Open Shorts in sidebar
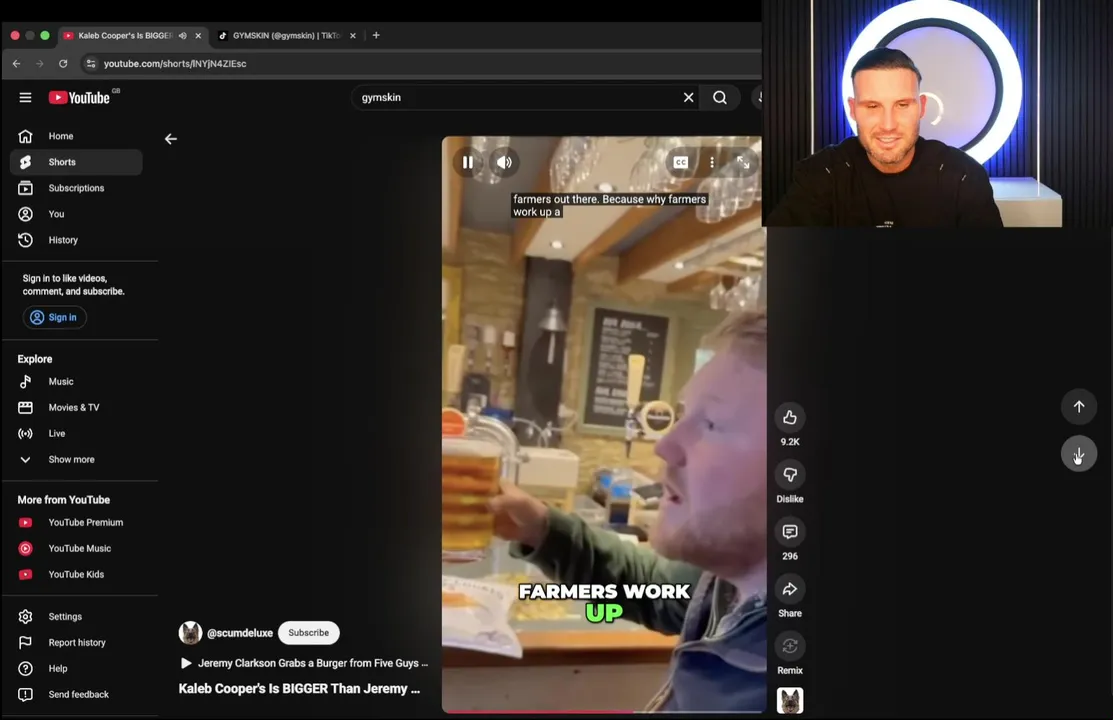 (x=76, y=162)
